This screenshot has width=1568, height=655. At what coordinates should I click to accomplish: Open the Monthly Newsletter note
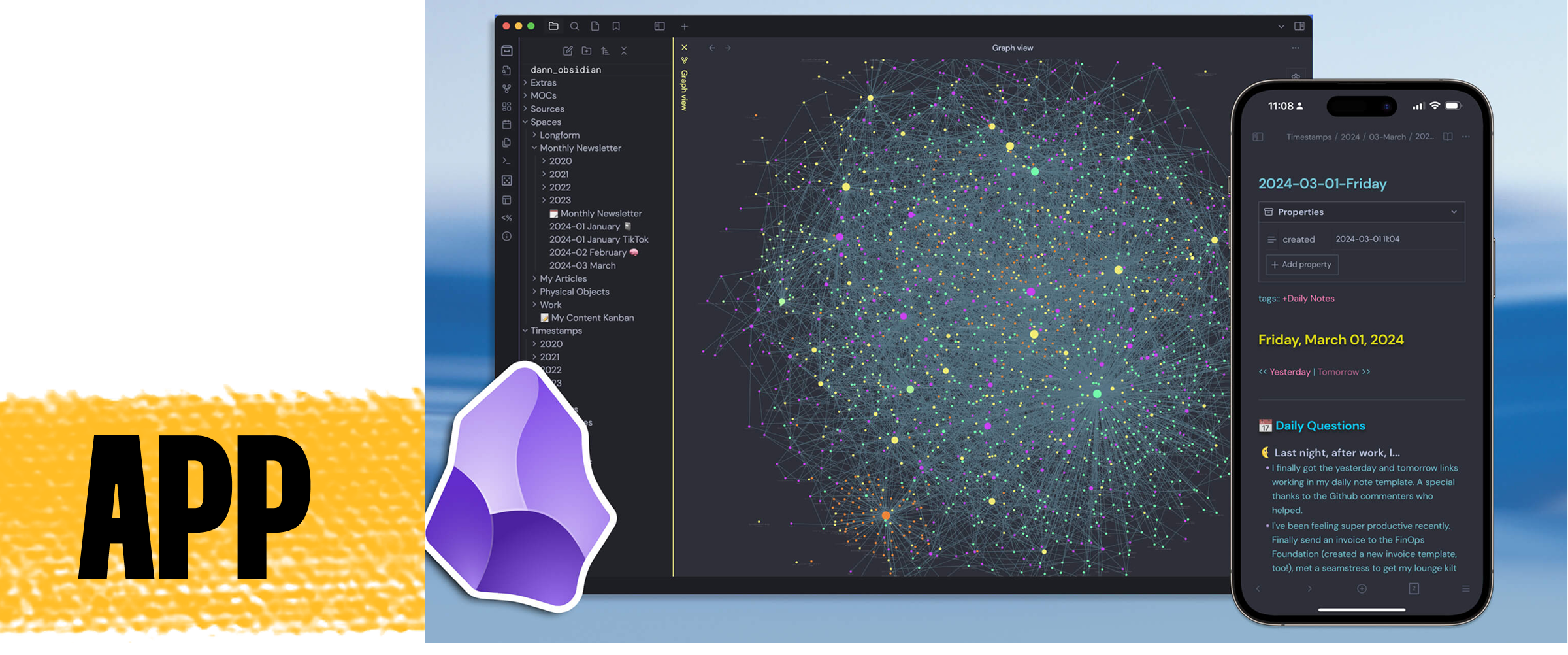(x=596, y=214)
